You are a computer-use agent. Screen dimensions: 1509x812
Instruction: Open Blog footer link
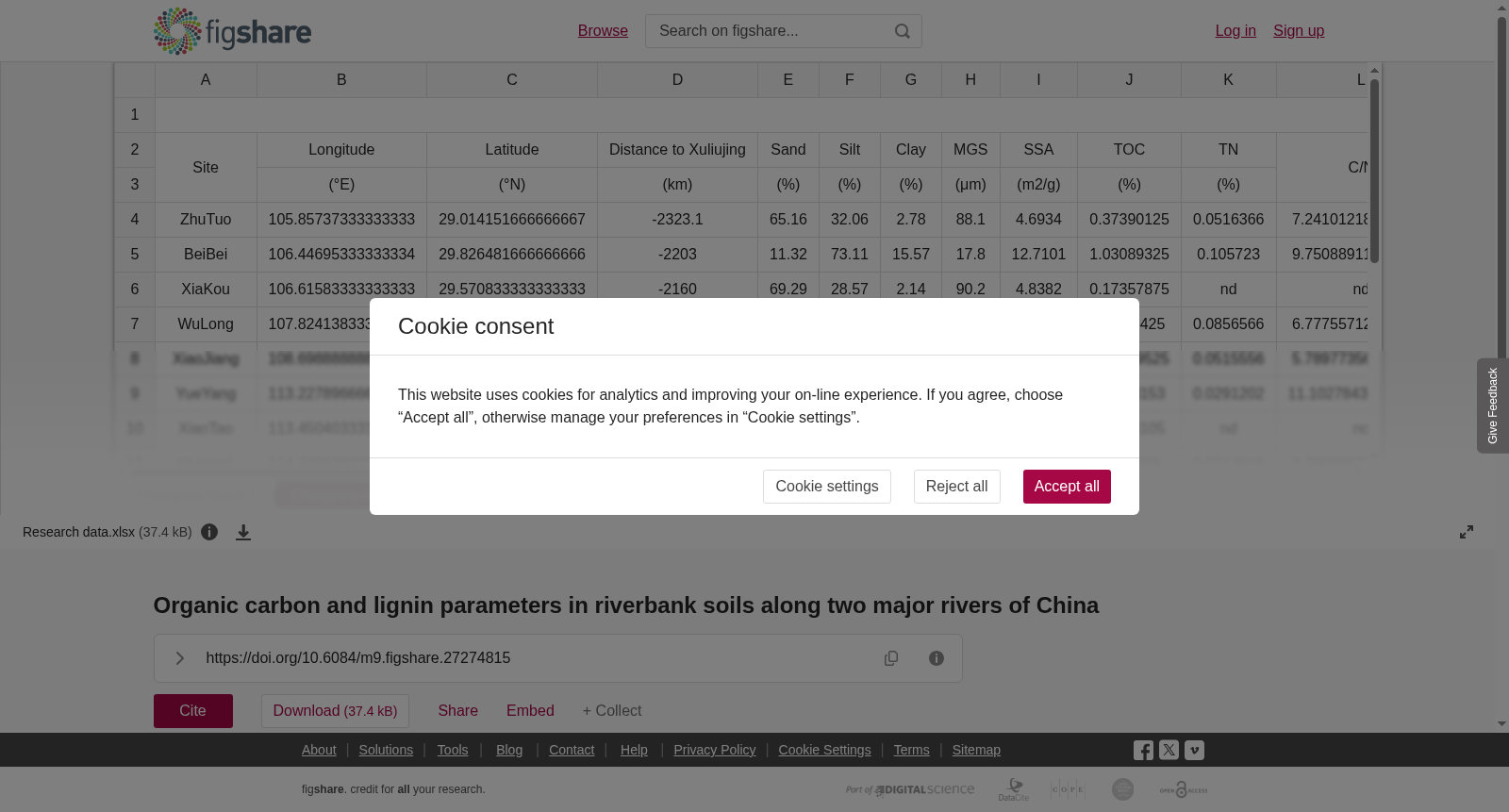tap(509, 750)
